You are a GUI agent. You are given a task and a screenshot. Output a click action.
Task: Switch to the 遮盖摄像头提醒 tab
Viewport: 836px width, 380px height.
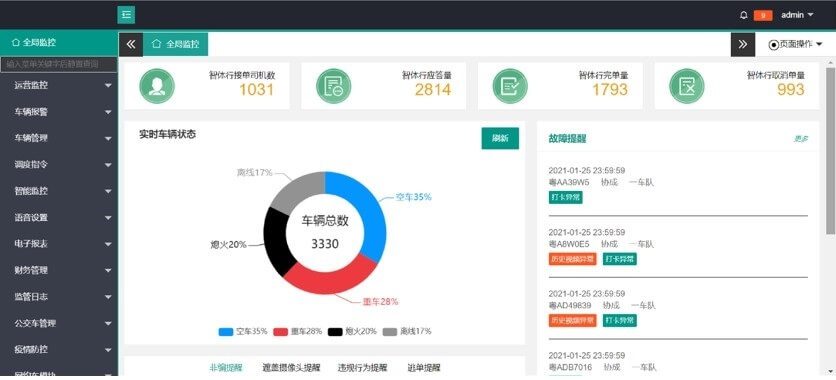[x=291, y=368]
